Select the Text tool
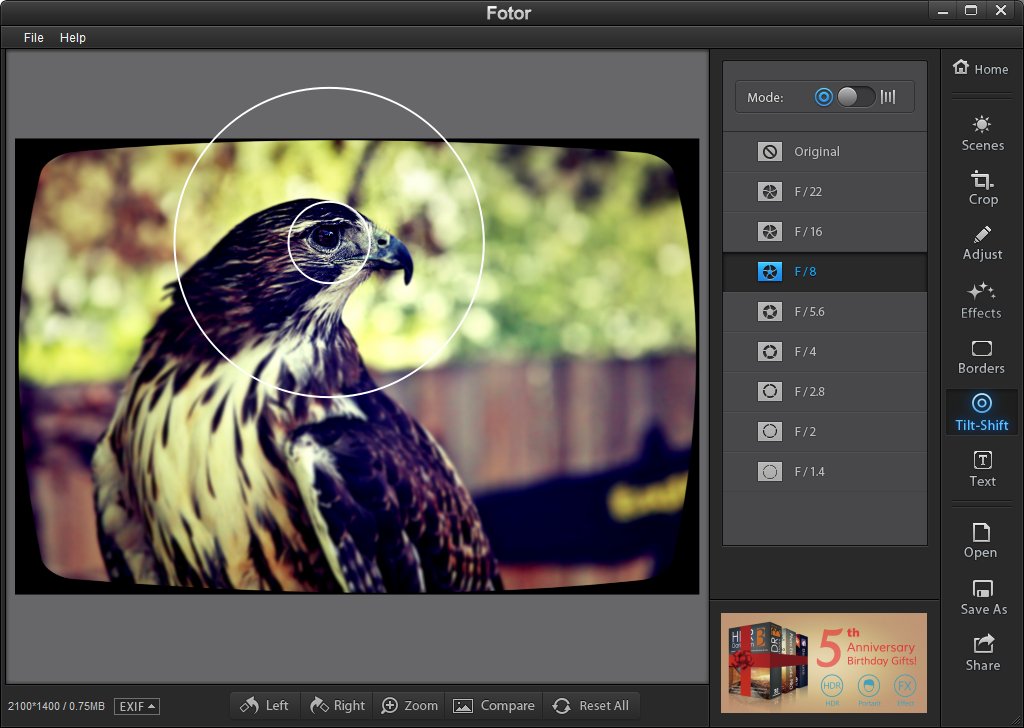 click(982, 468)
